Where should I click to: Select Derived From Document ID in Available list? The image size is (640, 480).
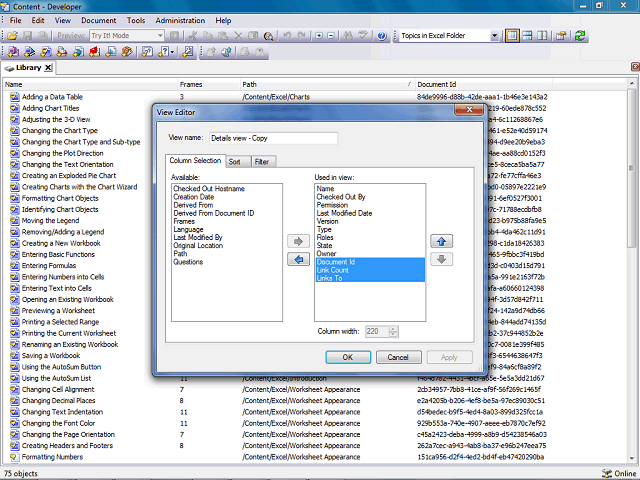point(213,213)
